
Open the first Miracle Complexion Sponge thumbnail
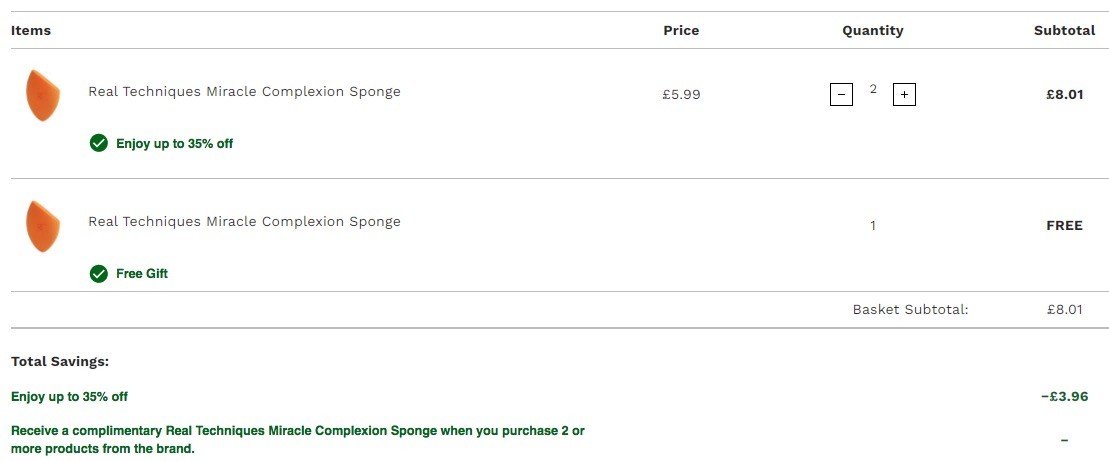(x=43, y=95)
